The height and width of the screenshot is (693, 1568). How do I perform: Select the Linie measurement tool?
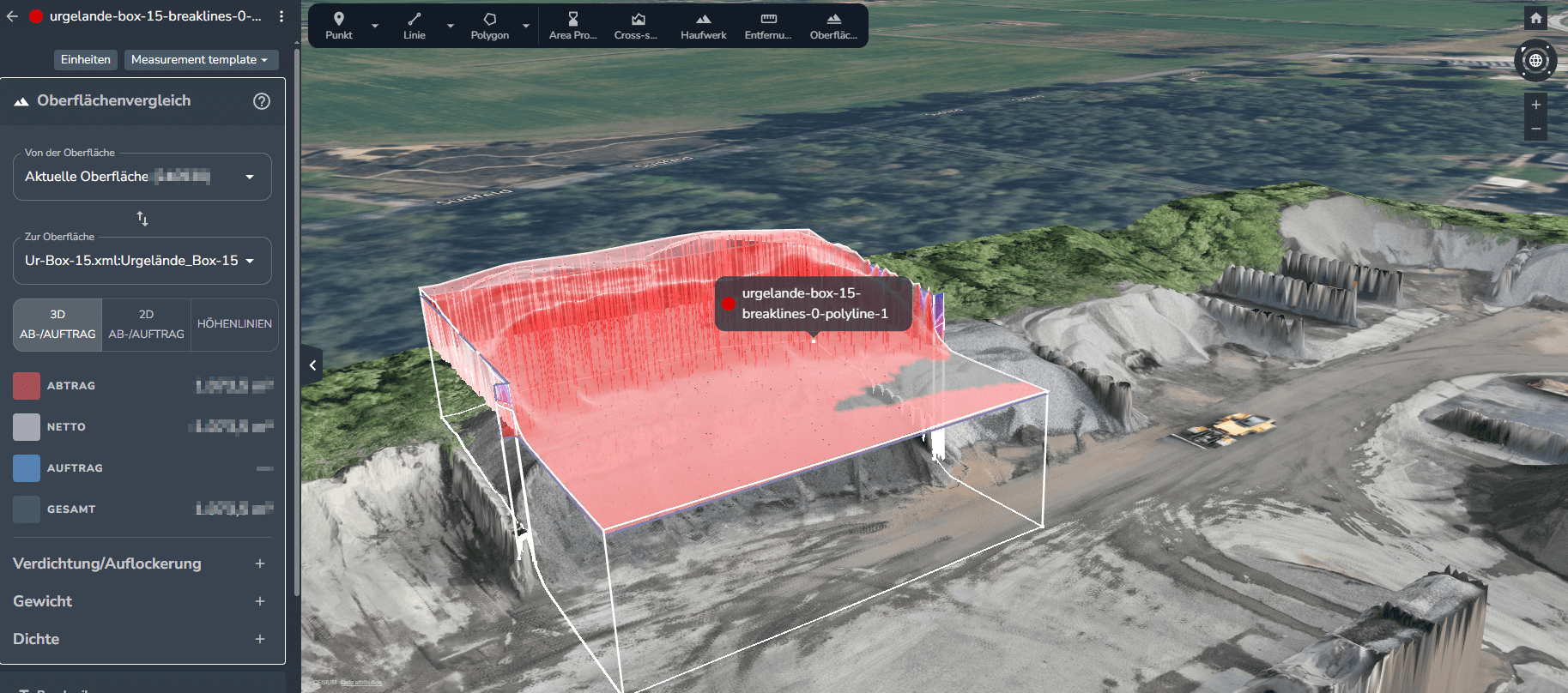[415, 26]
